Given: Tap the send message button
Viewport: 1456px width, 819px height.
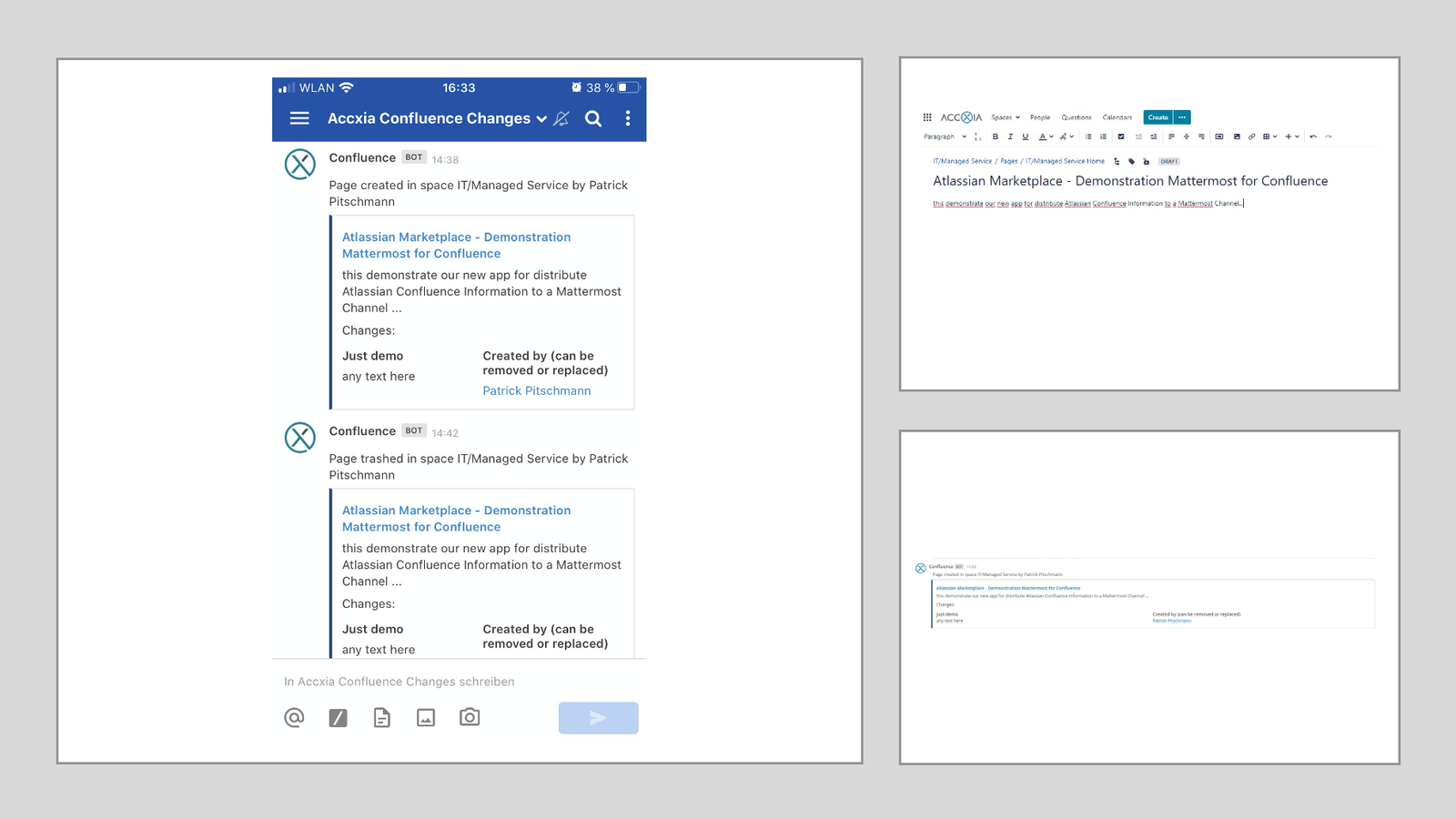Looking at the screenshot, I should pyautogui.click(x=598, y=718).
